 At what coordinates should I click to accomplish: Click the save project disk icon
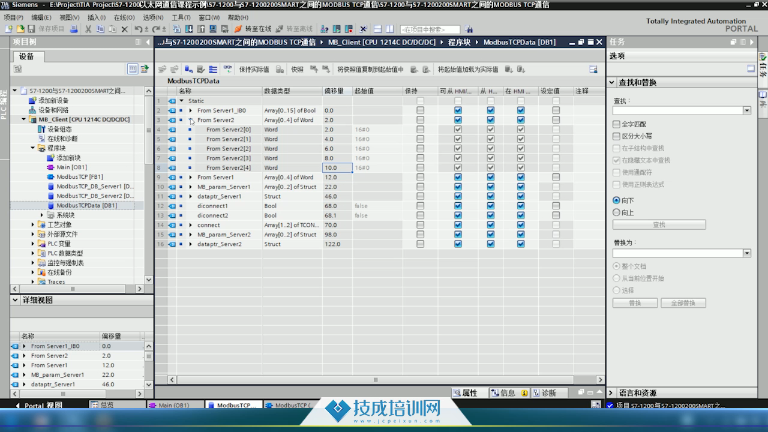click(x=31, y=29)
